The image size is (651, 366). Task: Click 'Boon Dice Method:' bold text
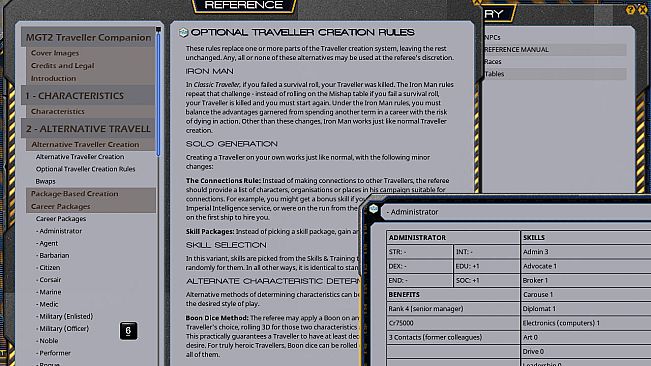pos(217,318)
